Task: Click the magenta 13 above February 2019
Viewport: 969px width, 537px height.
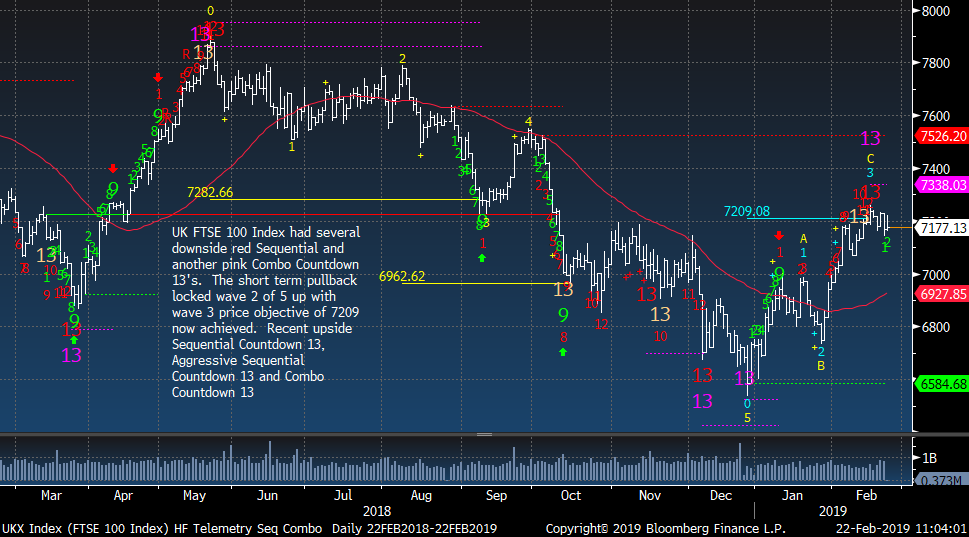Action: (x=870, y=138)
